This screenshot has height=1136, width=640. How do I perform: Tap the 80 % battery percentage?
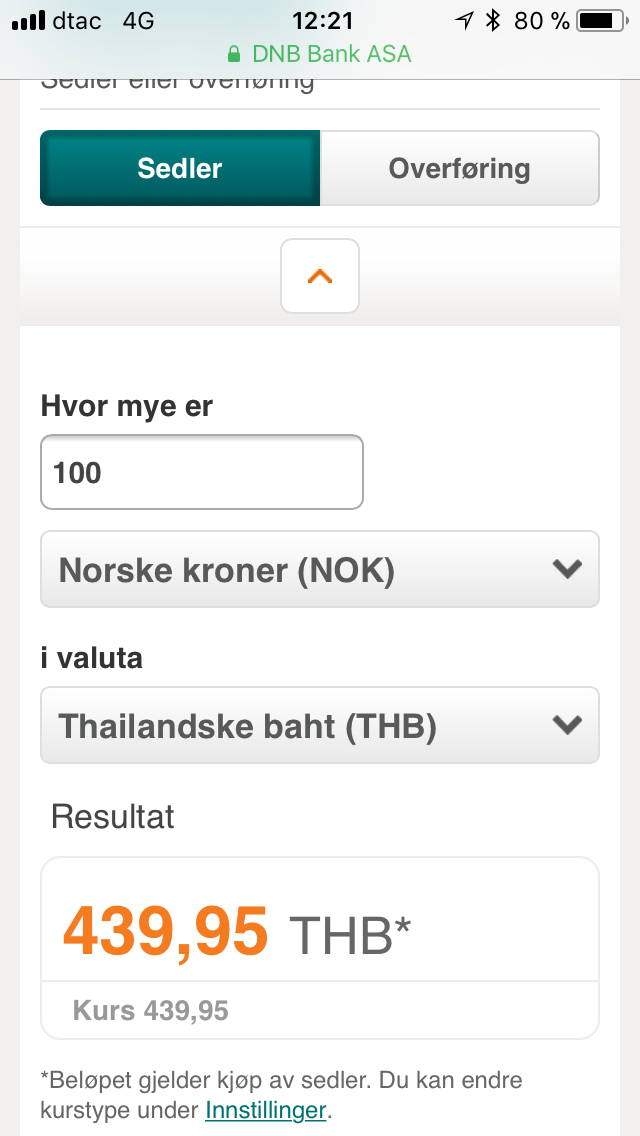coord(541,21)
